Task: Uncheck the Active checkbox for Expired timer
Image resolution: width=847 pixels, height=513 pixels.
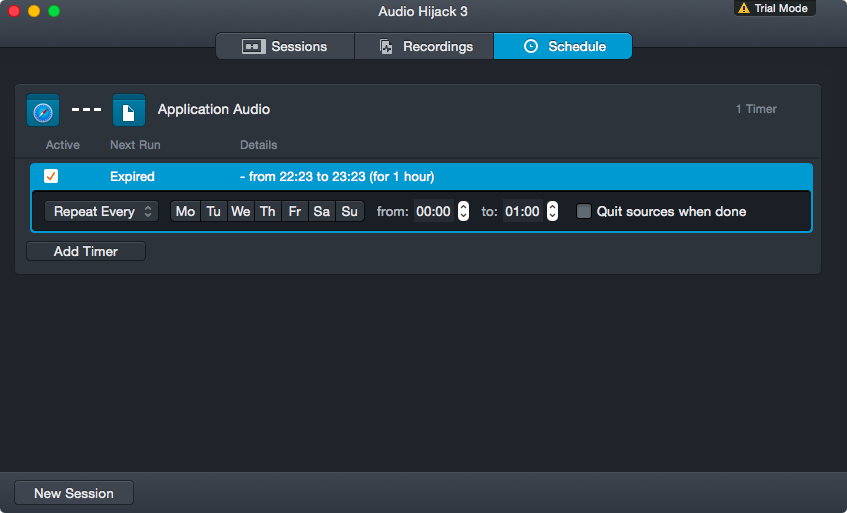Action: pyautogui.click(x=51, y=176)
